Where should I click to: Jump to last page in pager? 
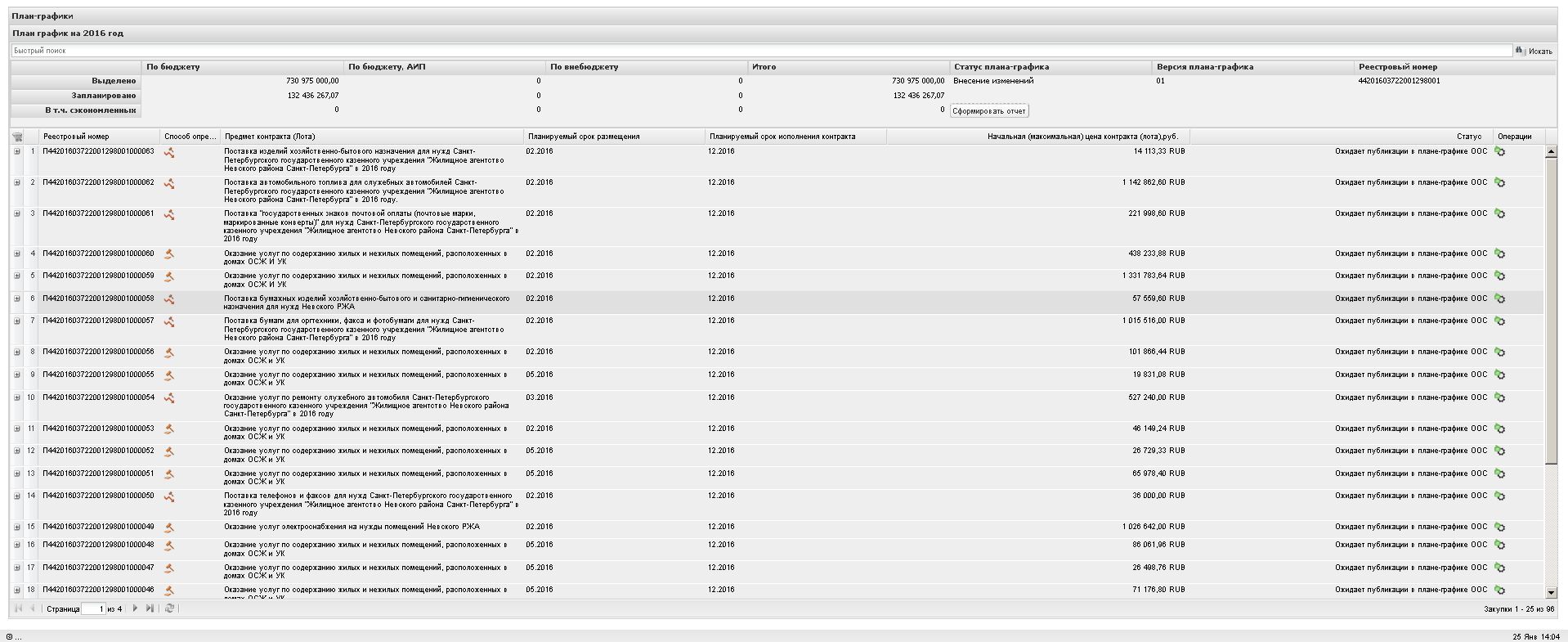(x=150, y=608)
